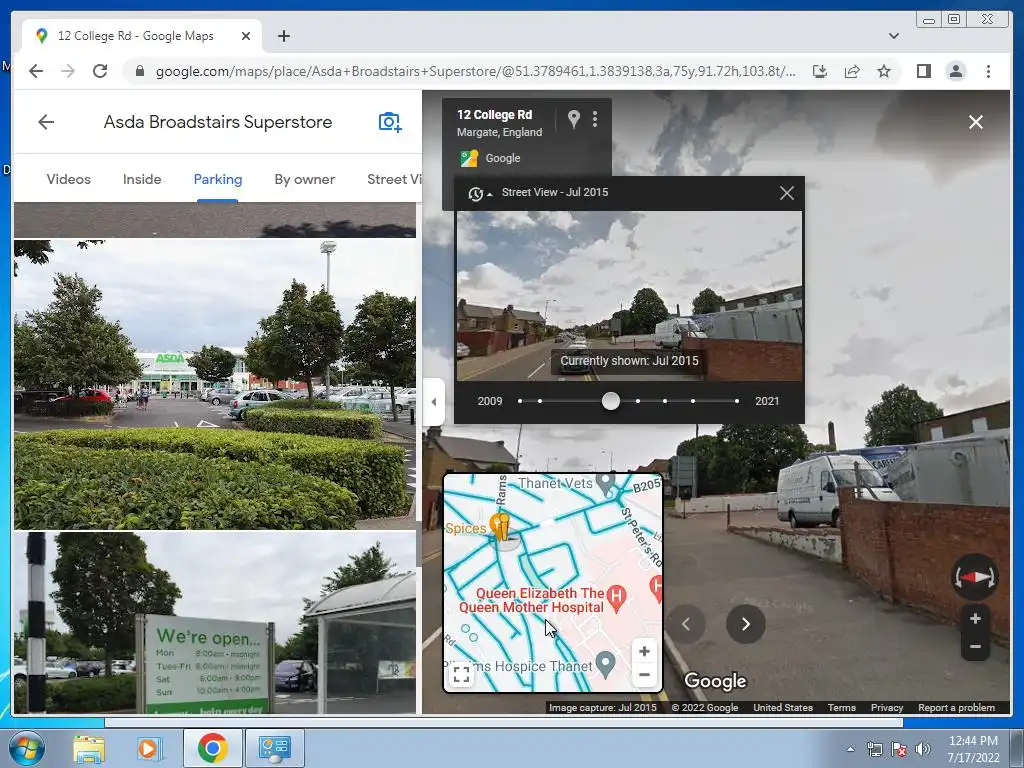This screenshot has height=768, width=1024.
Task: Go back from Asda photos panel
Action: point(46,121)
